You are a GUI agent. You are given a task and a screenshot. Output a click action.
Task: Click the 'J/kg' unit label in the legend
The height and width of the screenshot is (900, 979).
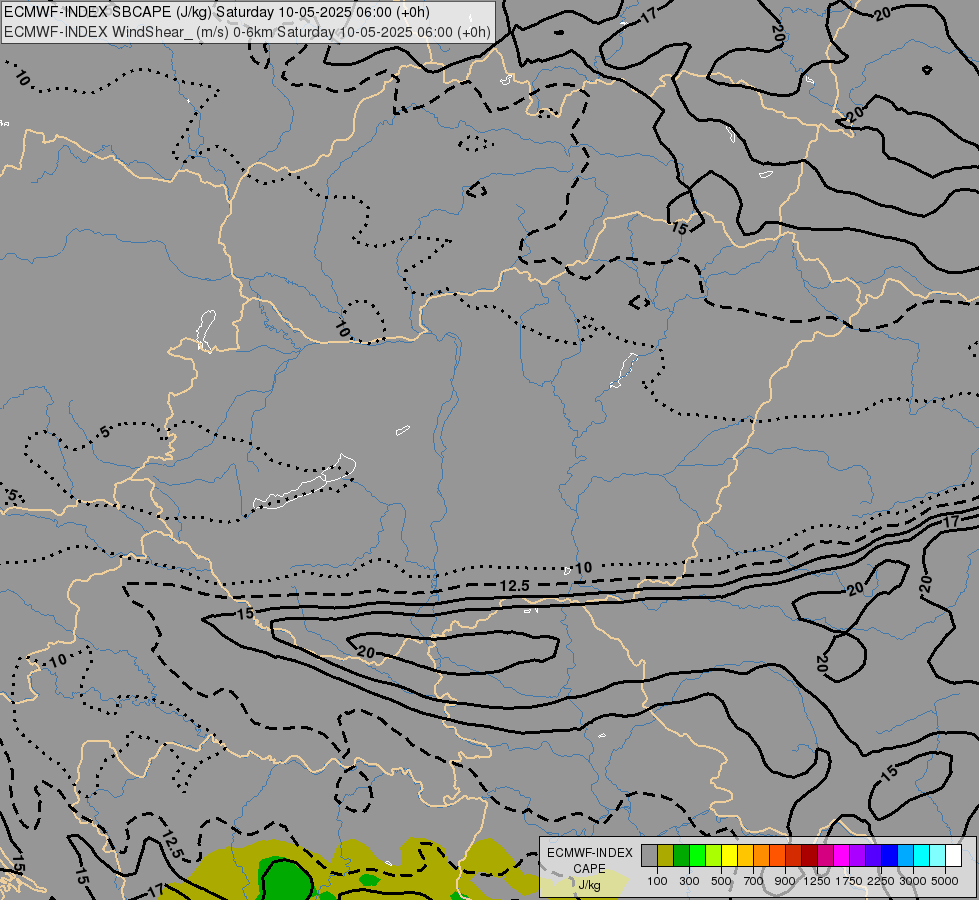click(x=589, y=885)
